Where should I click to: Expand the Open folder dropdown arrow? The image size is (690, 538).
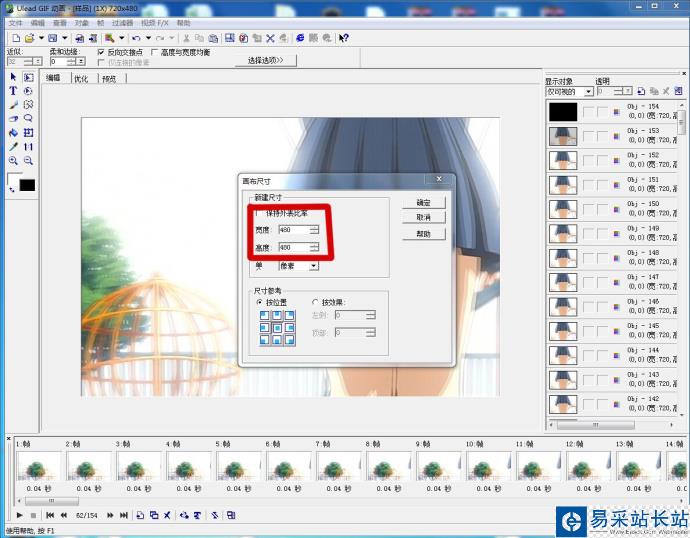[x=41, y=38]
